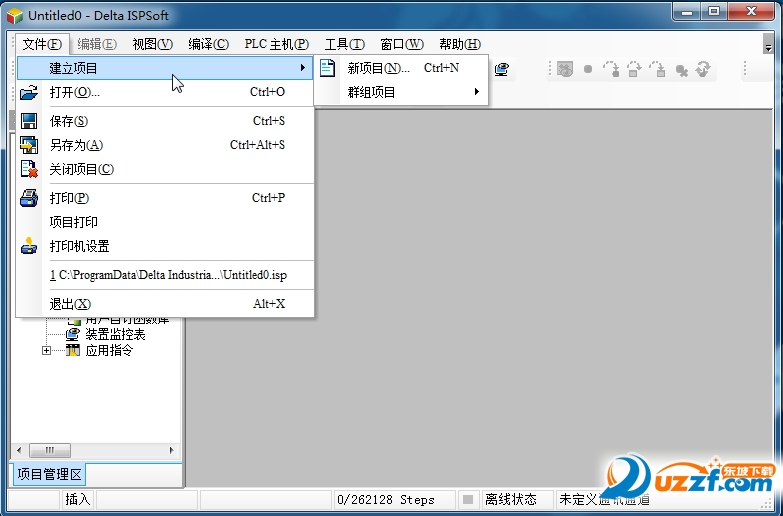The image size is (783, 516).
Task: Select 建立项目 in the file menu
Action: pos(165,68)
